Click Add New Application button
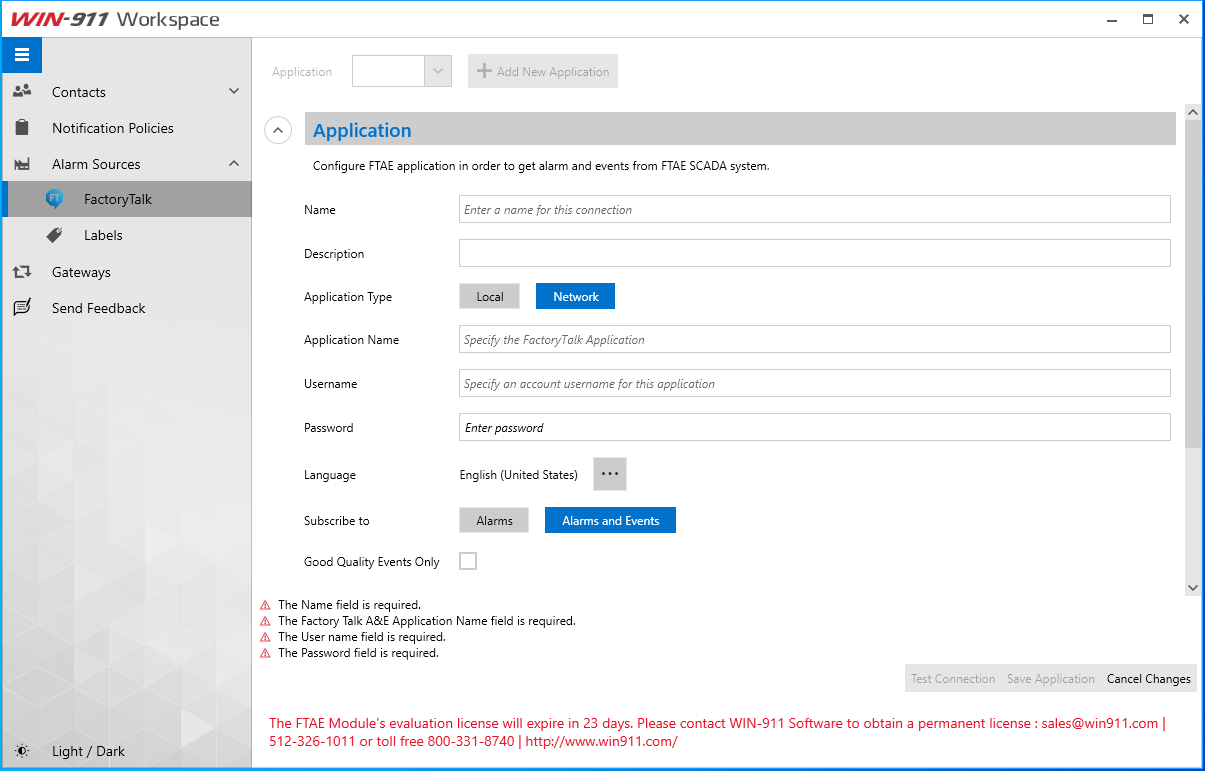 click(543, 71)
